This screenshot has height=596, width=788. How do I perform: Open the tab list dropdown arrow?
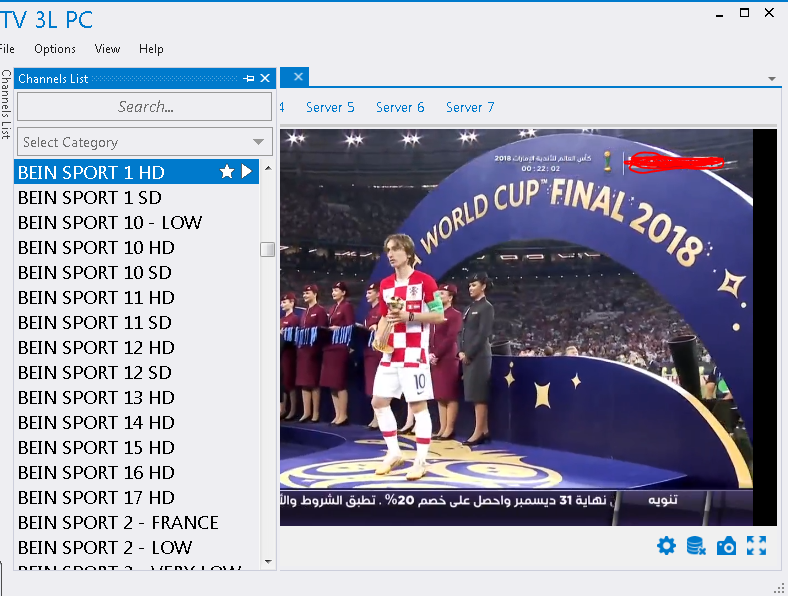771,79
